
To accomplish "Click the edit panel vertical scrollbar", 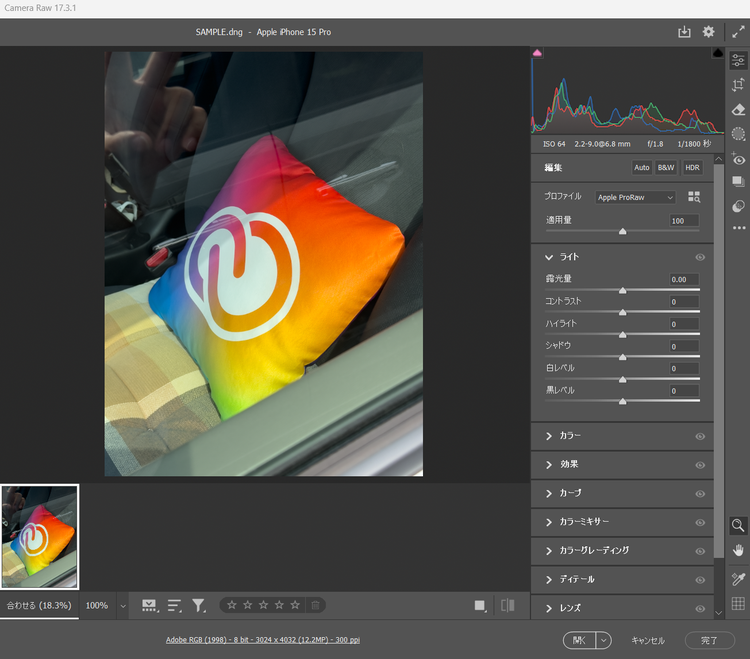I will [x=718, y=361].
